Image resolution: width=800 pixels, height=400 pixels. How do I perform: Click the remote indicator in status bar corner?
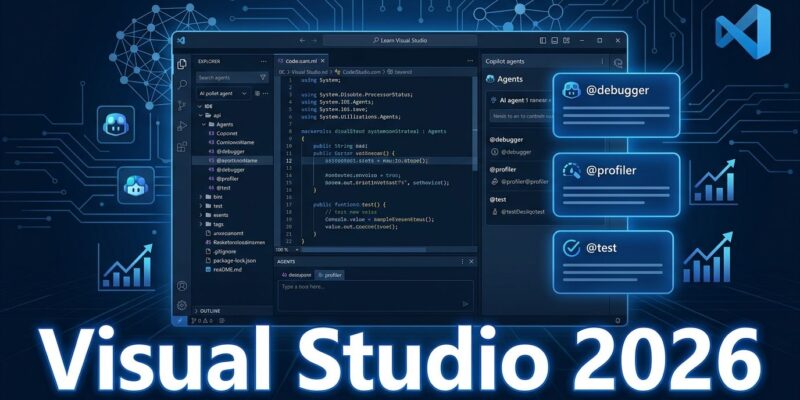point(180,321)
